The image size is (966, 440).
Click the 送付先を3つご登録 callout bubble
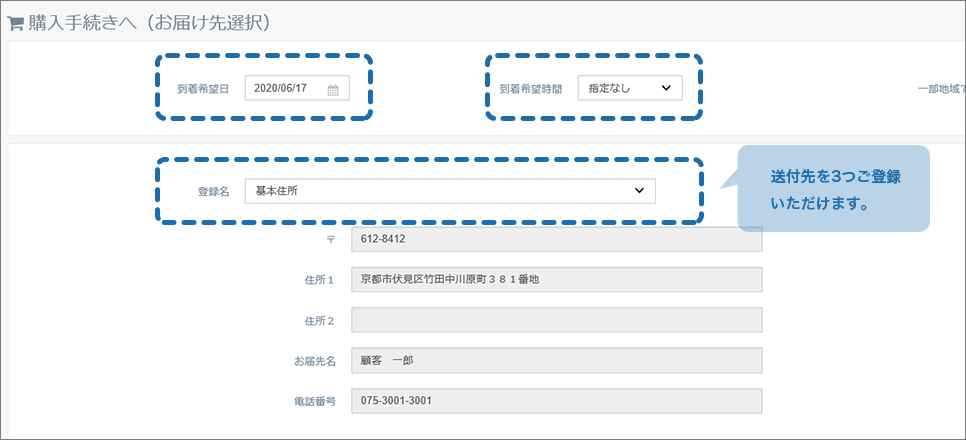(833, 189)
